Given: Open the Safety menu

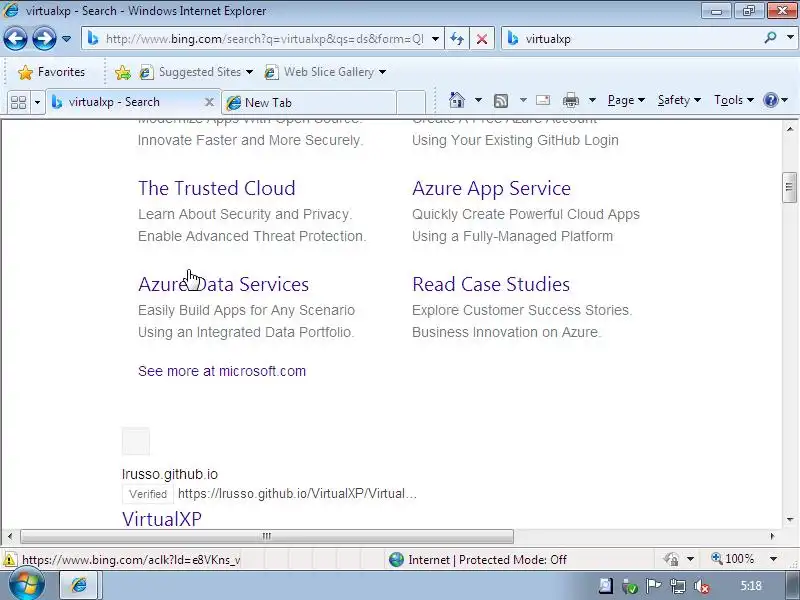Looking at the screenshot, I should tap(679, 100).
